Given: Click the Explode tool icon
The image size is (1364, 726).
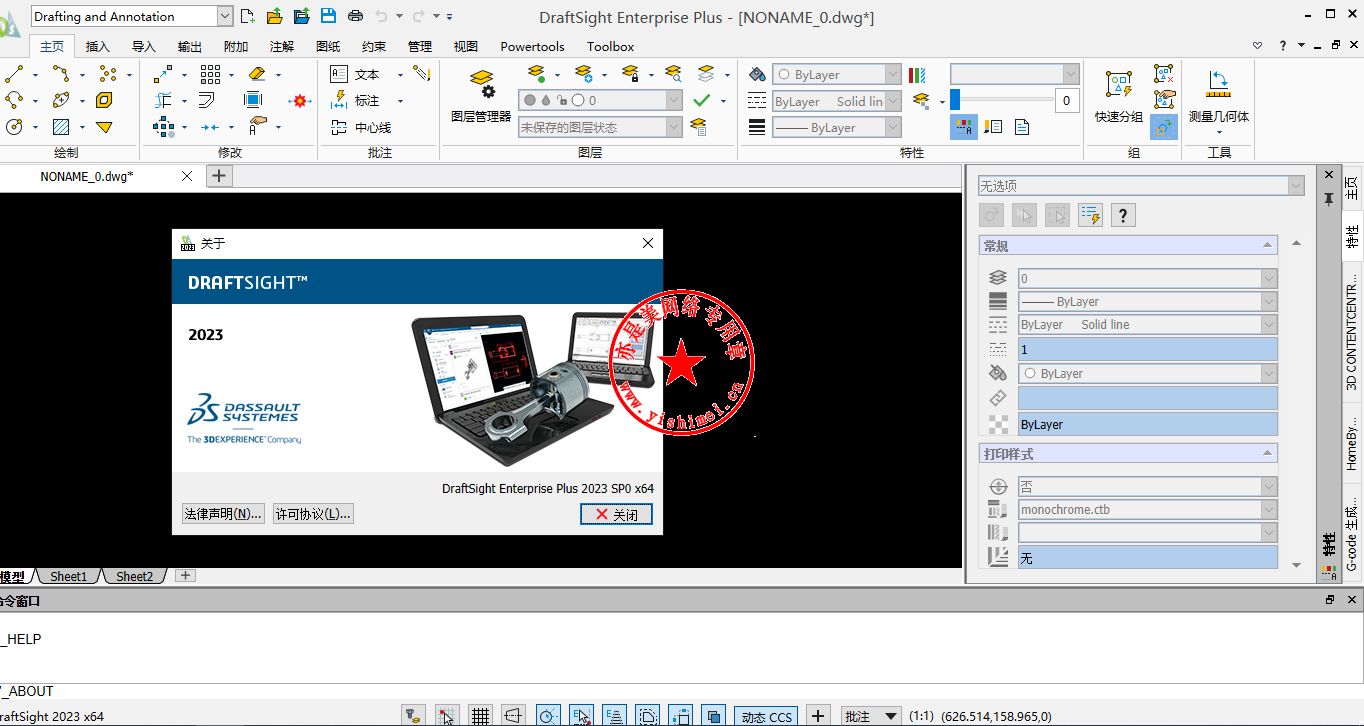Looking at the screenshot, I should click(x=300, y=101).
